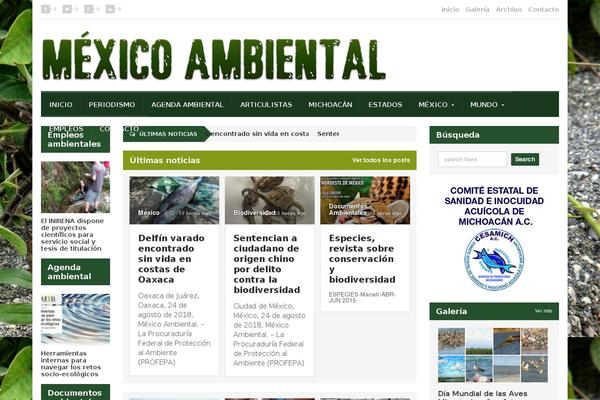Click the 'Documentos' sidebar header at bottom left
Image resolution: width=600 pixels, height=400 pixels.
click(x=75, y=392)
